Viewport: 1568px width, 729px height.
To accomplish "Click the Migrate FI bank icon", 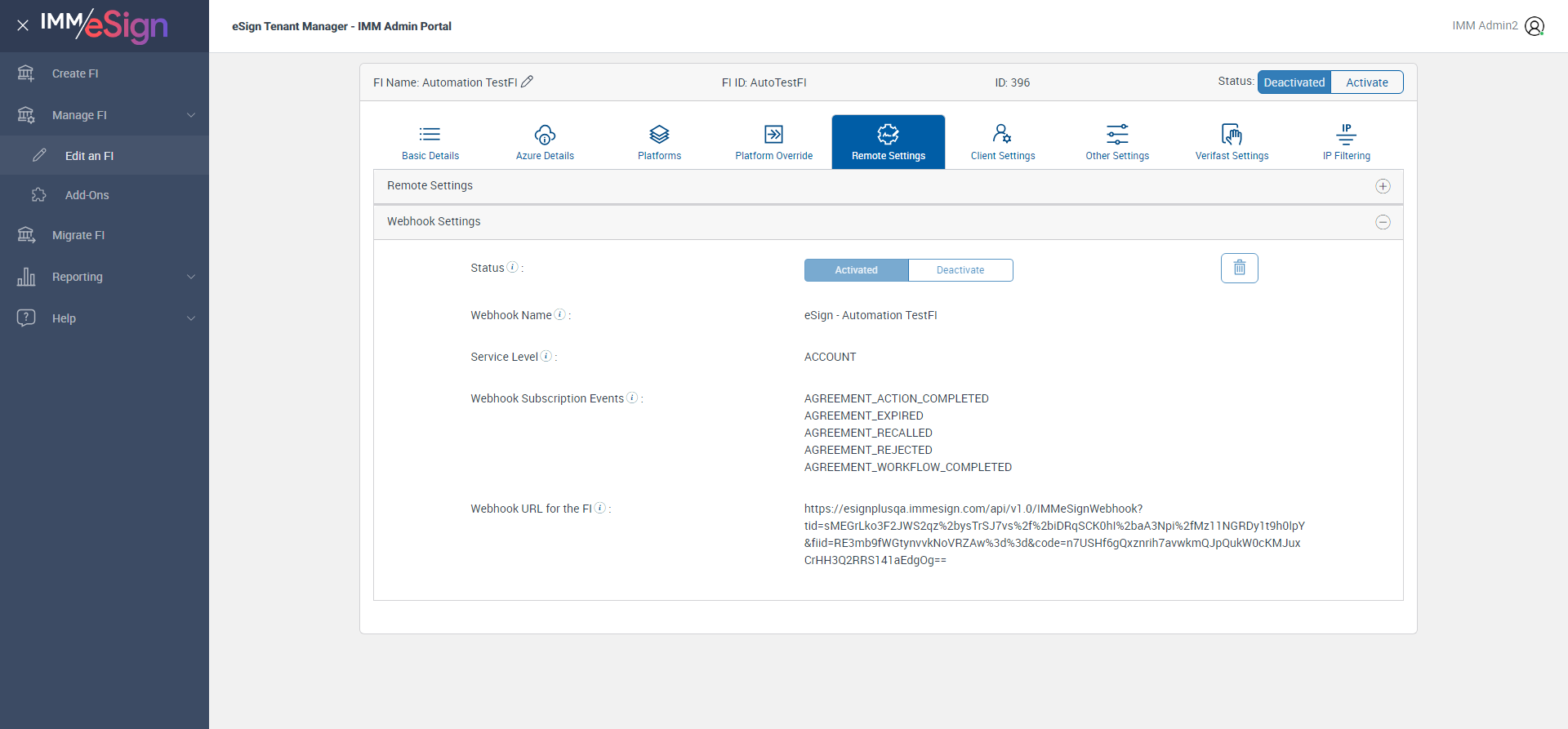I will tap(26, 235).
